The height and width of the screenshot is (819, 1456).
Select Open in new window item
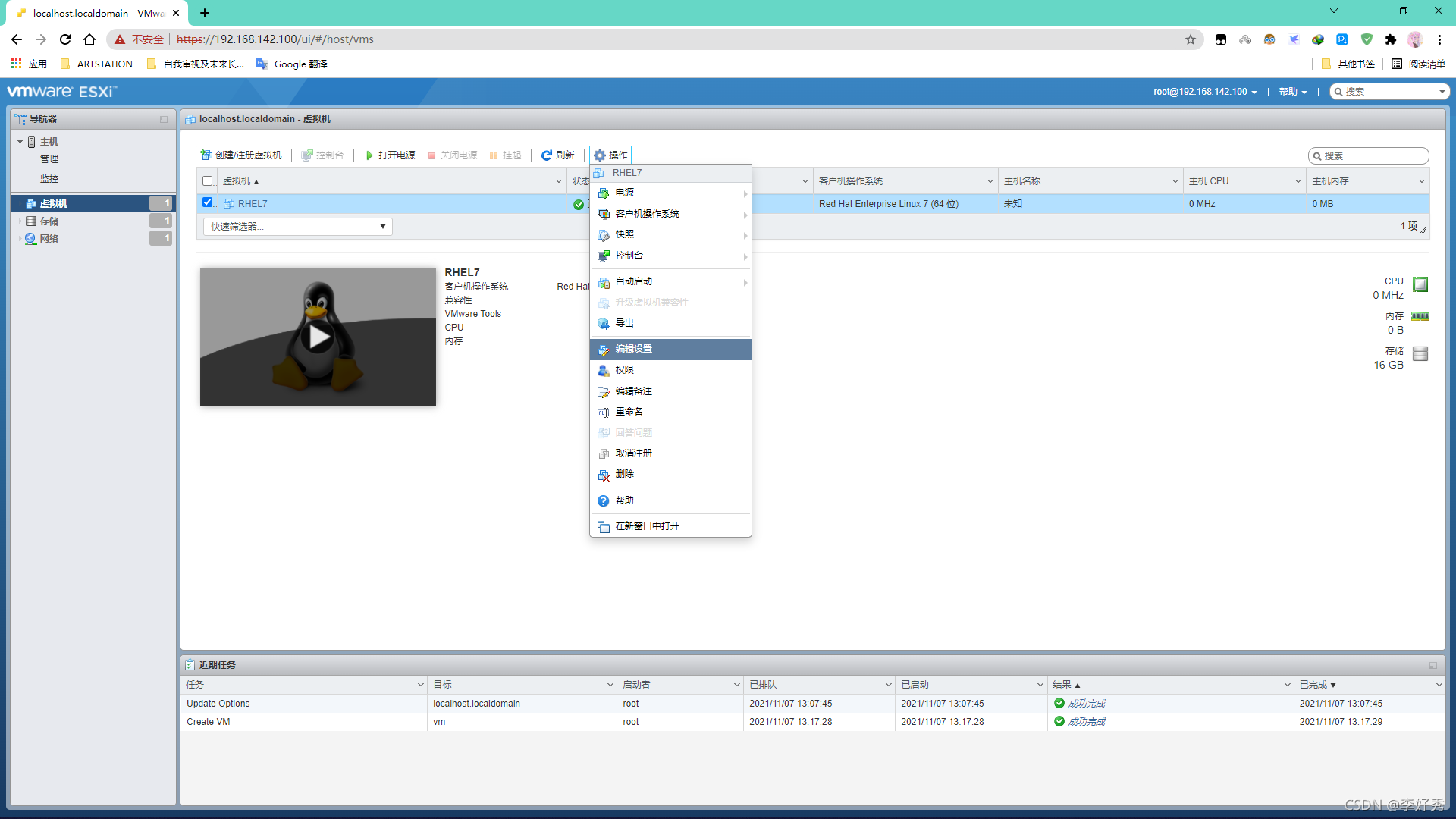point(670,526)
